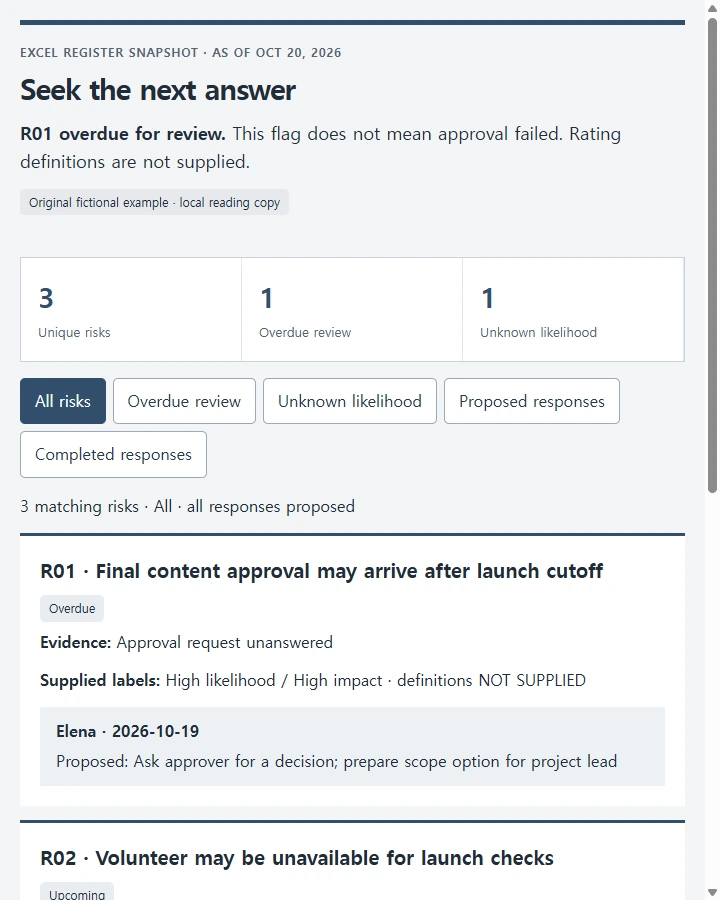Image resolution: width=720 pixels, height=900 pixels.
Task: Click Elena's proposed response note
Action: point(352,746)
